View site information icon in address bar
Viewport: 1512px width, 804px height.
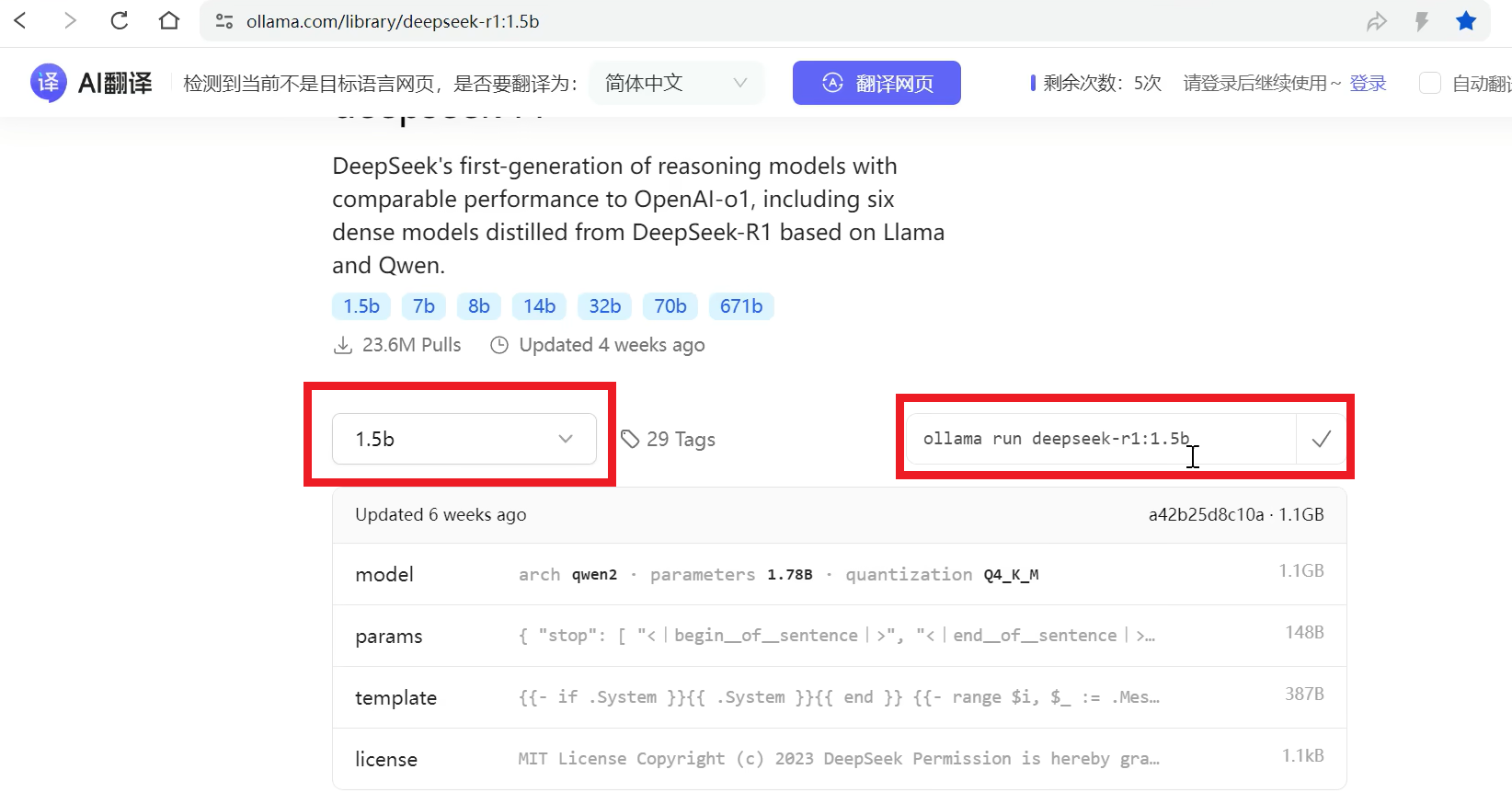tap(223, 21)
